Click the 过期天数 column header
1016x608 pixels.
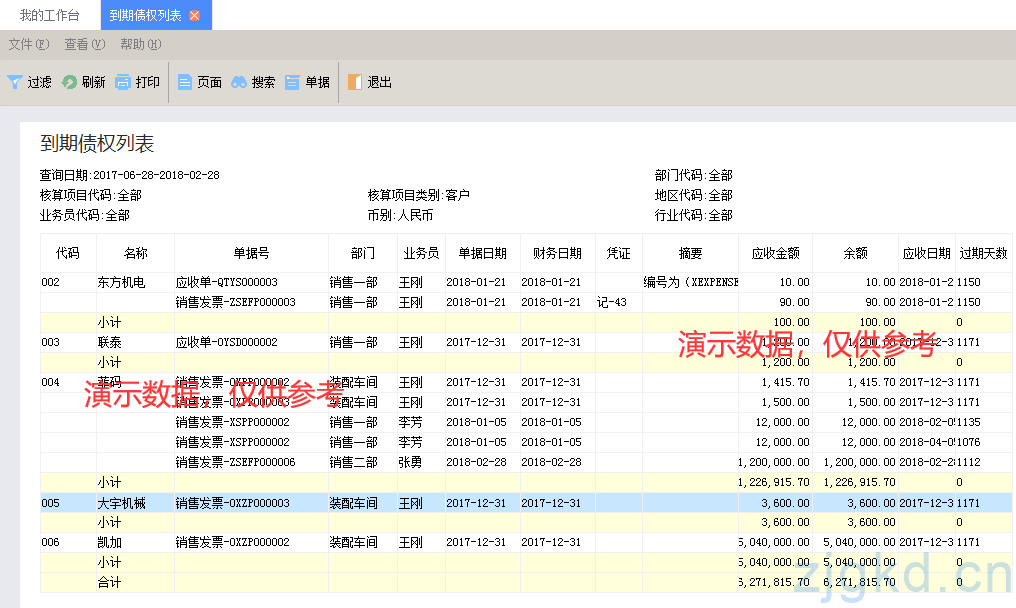click(x=984, y=253)
